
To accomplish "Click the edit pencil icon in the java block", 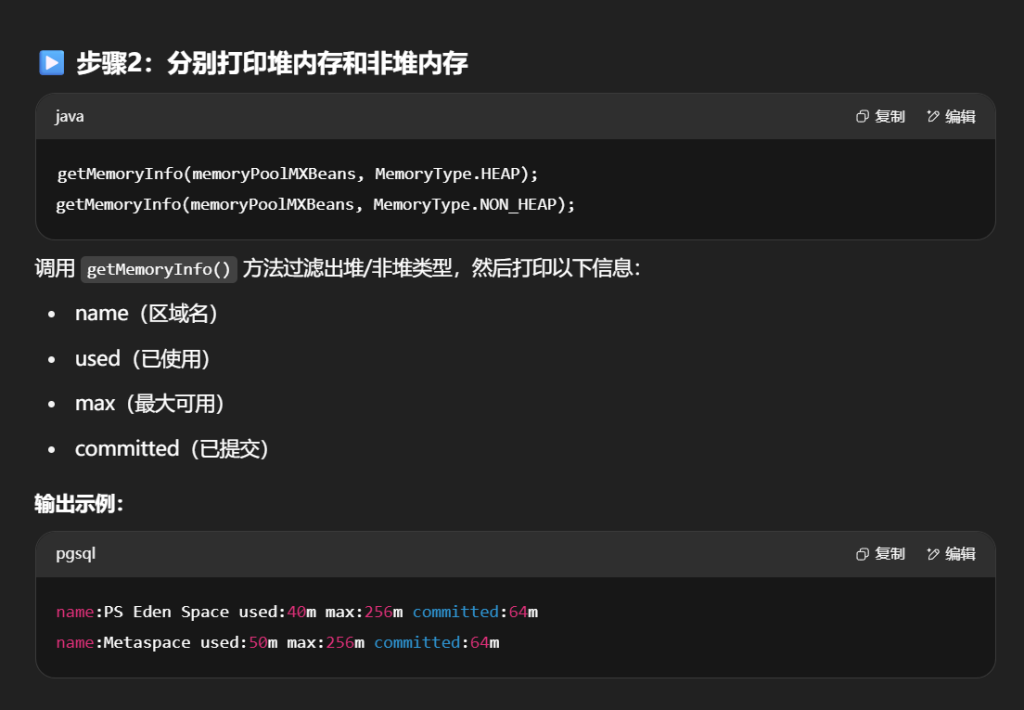I will (x=933, y=117).
